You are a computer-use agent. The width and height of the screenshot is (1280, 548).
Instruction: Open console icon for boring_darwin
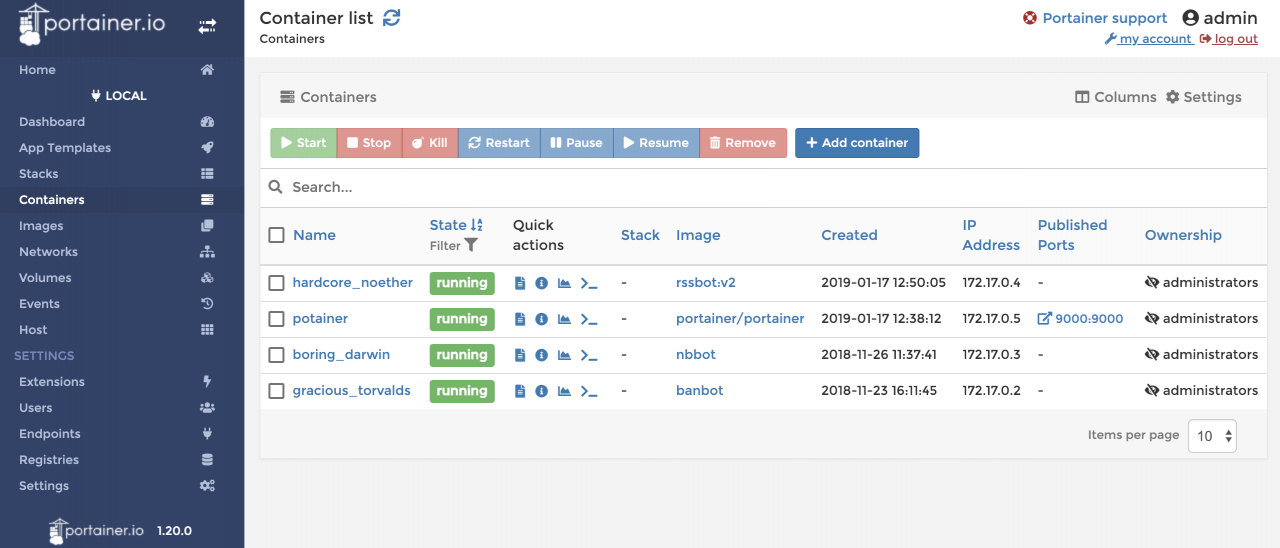589,355
